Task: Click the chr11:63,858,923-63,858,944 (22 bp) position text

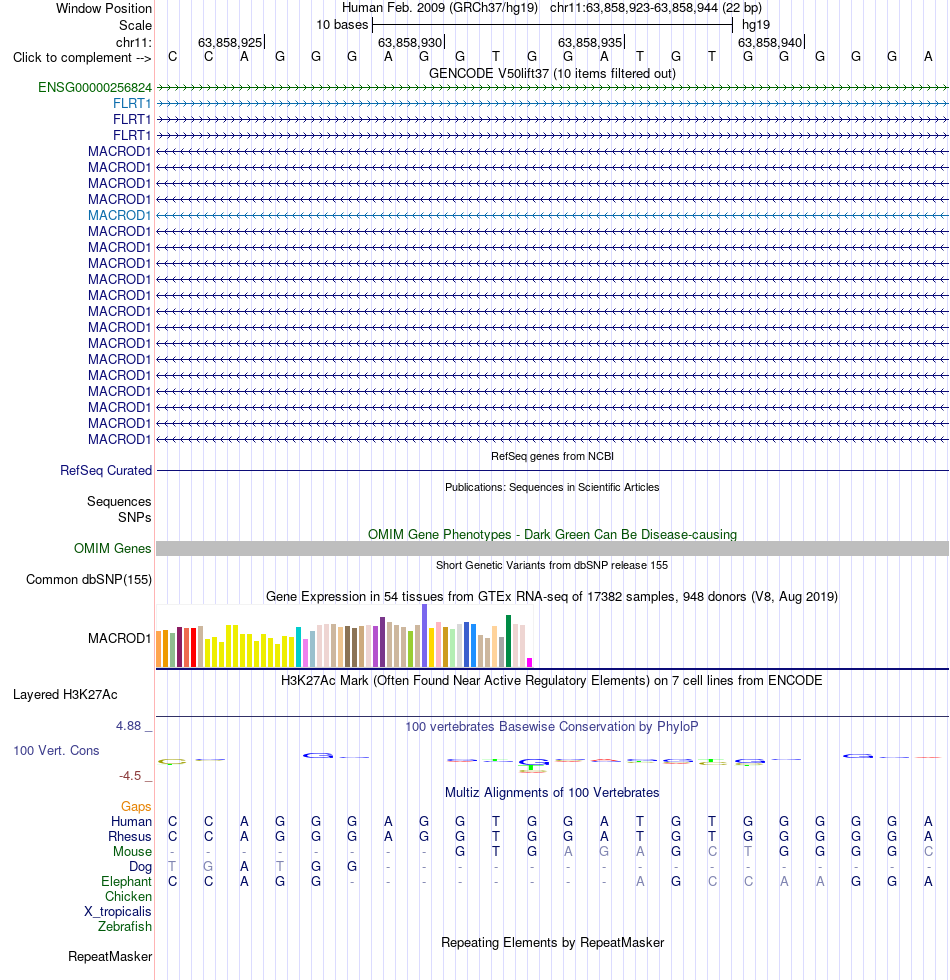Action: [x=656, y=8]
